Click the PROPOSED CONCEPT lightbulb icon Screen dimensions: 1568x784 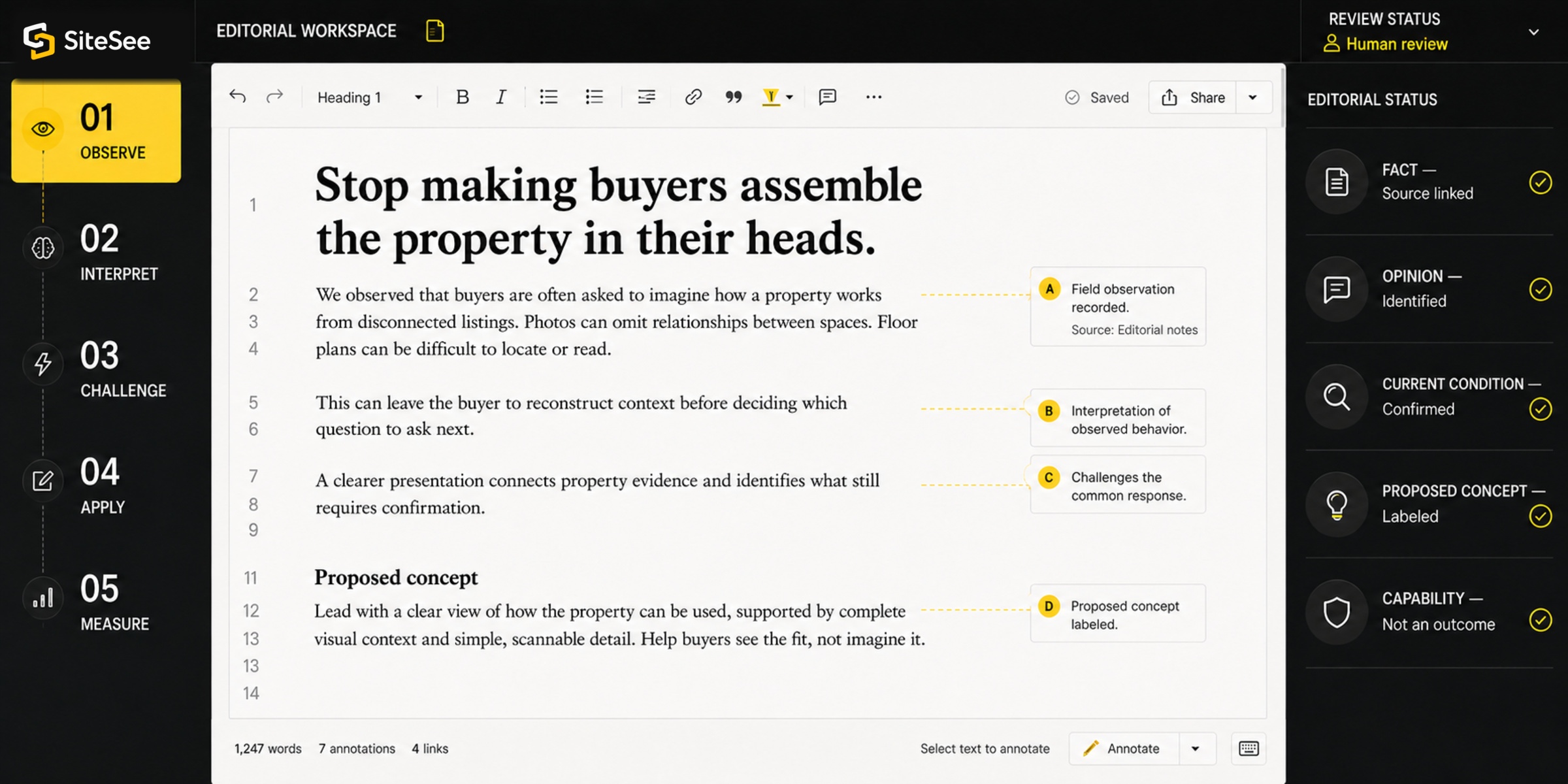[1337, 504]
